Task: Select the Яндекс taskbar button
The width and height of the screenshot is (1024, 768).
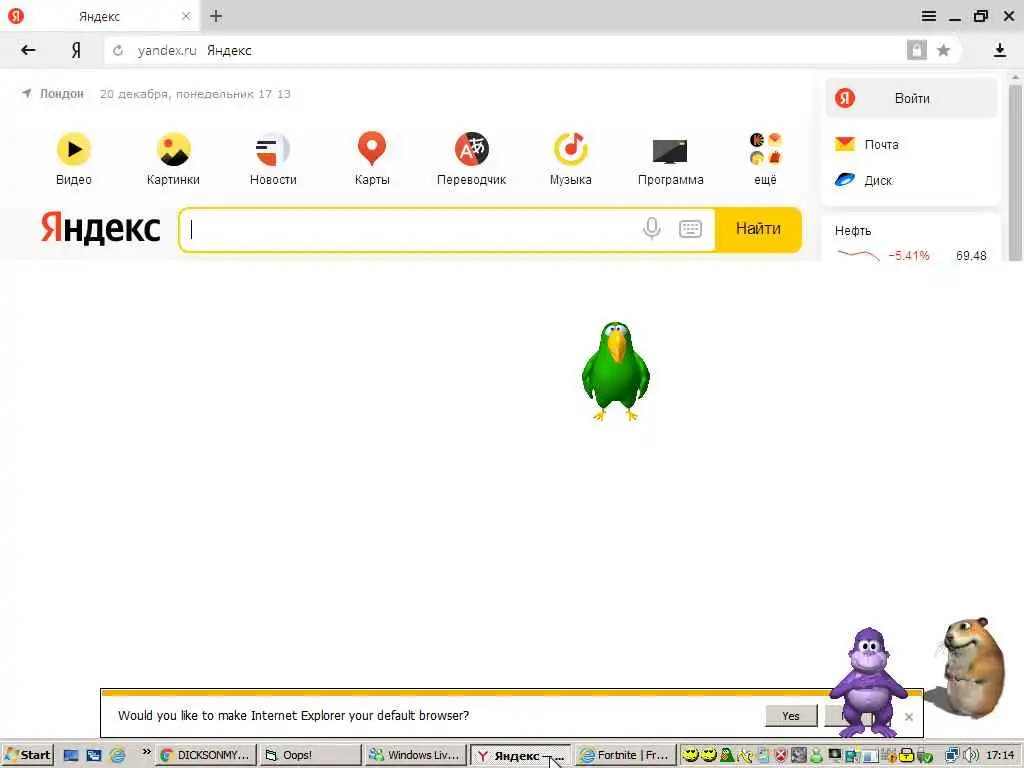Action: (x=520, y=756)
